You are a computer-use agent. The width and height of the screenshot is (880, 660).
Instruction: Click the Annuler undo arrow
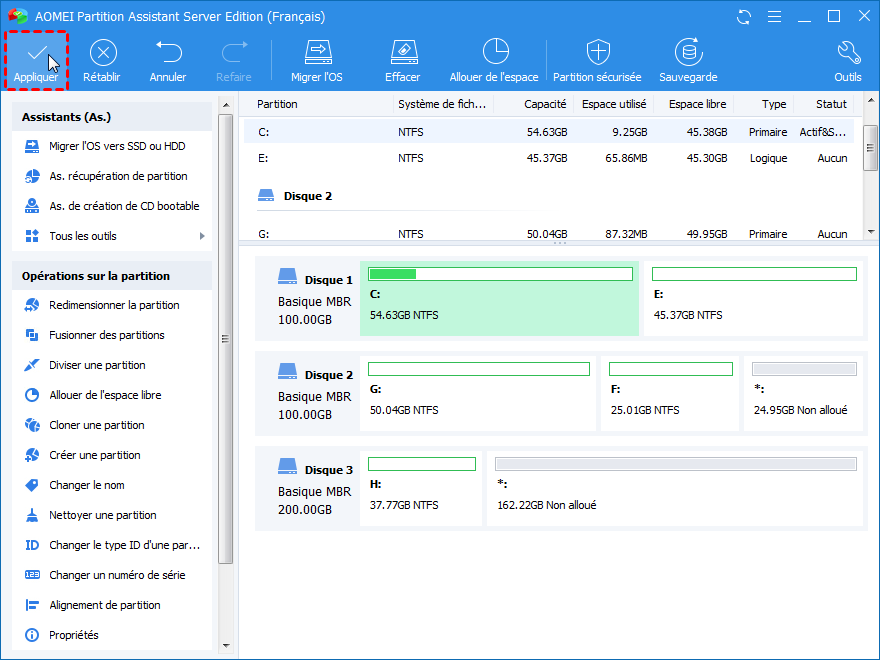[x=168, y=53]
